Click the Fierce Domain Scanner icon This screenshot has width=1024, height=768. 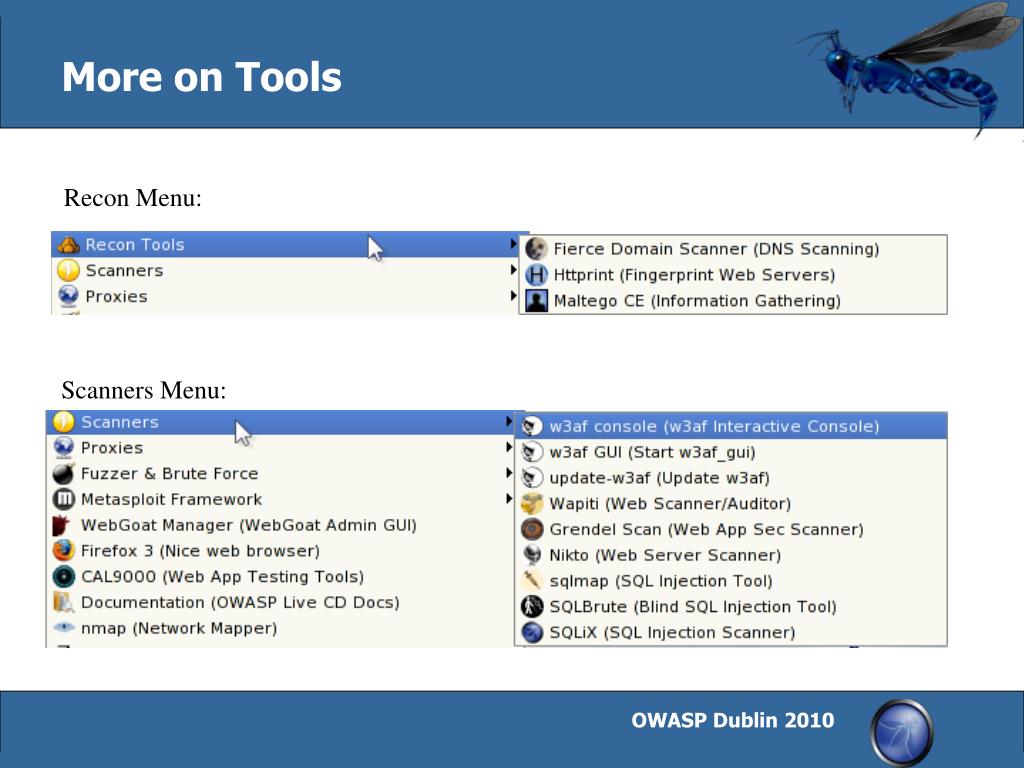[x=536, y=249]
